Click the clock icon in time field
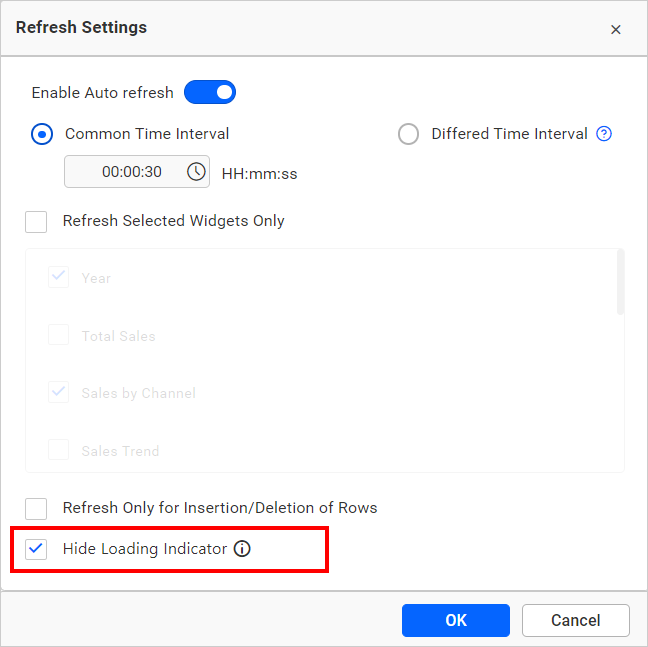 [196, 172]
